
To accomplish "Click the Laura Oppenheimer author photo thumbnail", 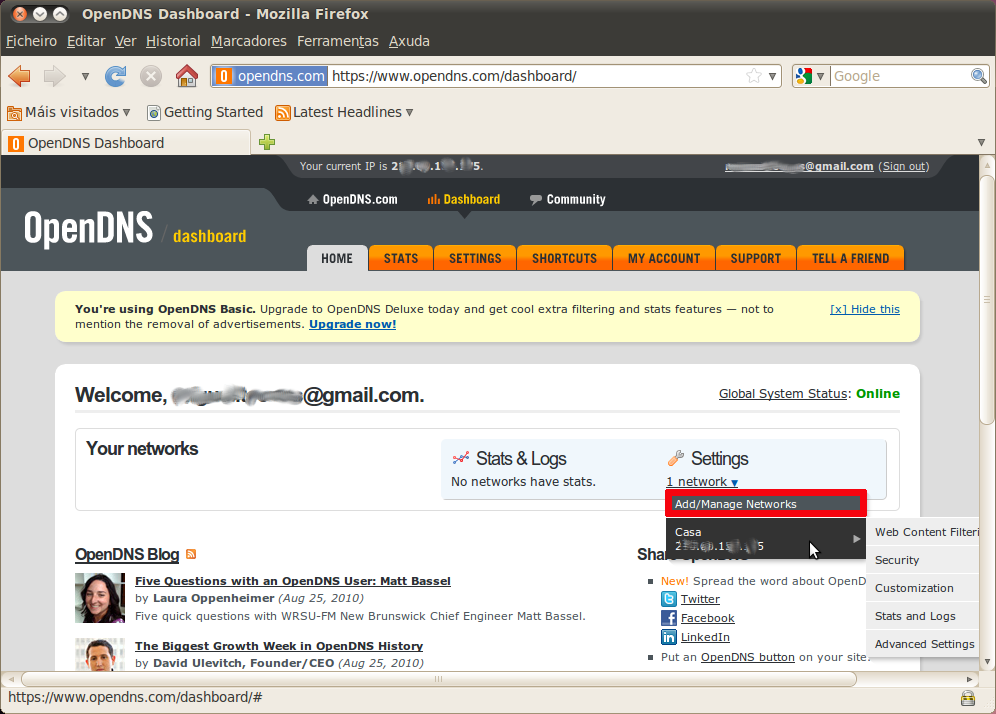I will click(x=100, y=598).
